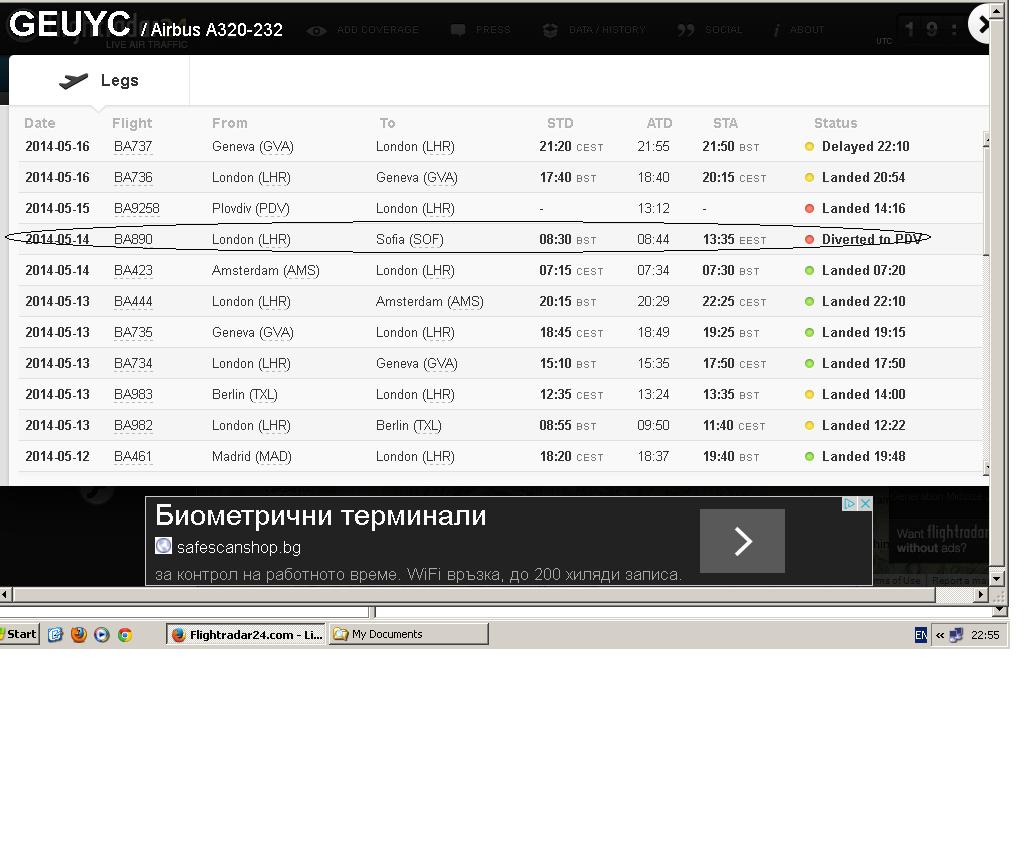Click Madrid (MAD) origin airport
Image resolution: width=1024 pixels, height=868 pixels.
tap(251, 457)
